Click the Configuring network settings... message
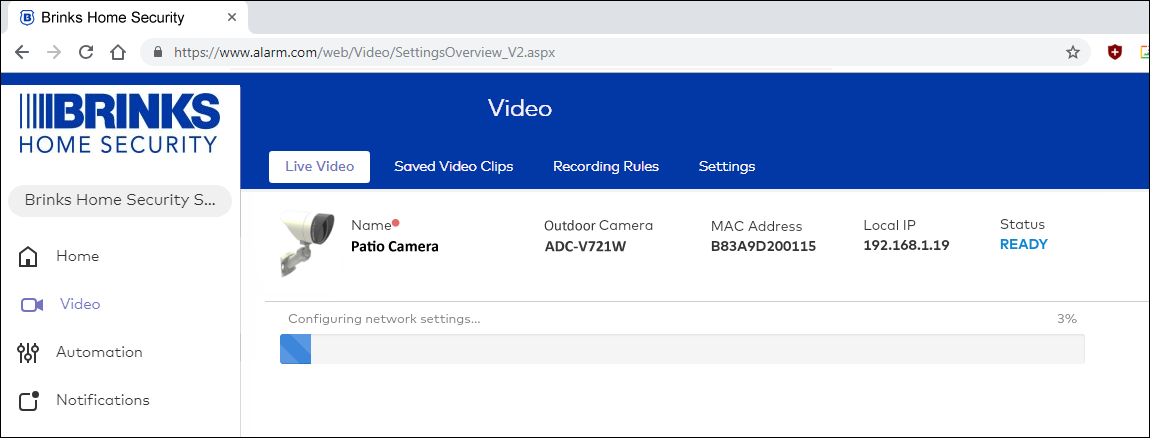 (x=384, y=319)
